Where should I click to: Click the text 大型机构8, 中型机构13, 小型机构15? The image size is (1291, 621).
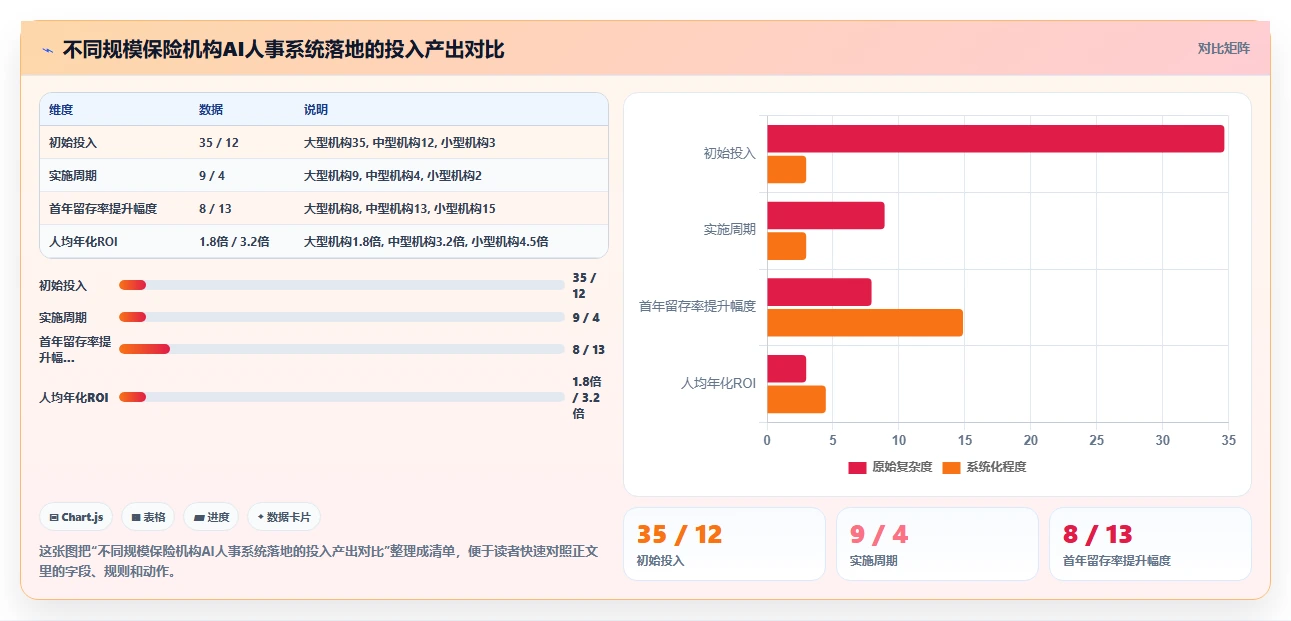pyautogui.click(x=400, y=209)
